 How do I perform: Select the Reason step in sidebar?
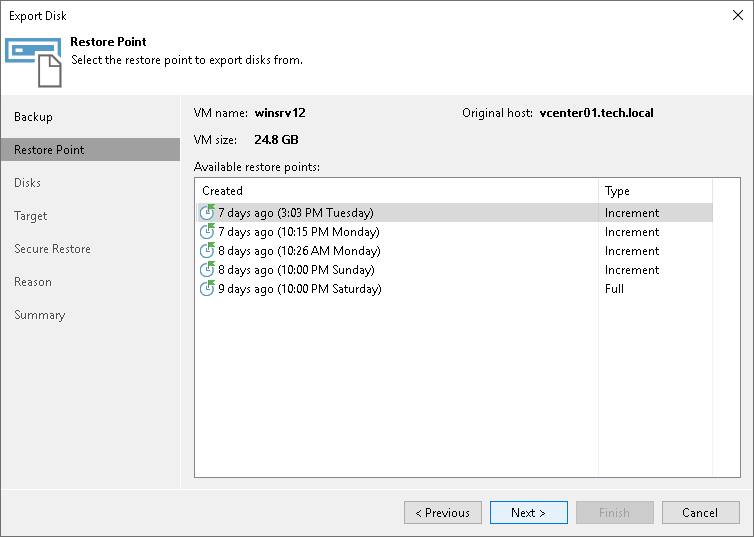pyautogui.click(x=33, y=282)
